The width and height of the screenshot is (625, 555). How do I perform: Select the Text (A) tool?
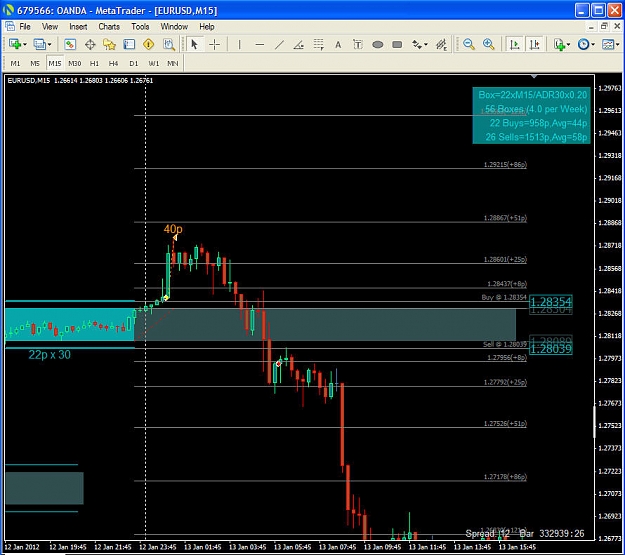click(338, 45)
